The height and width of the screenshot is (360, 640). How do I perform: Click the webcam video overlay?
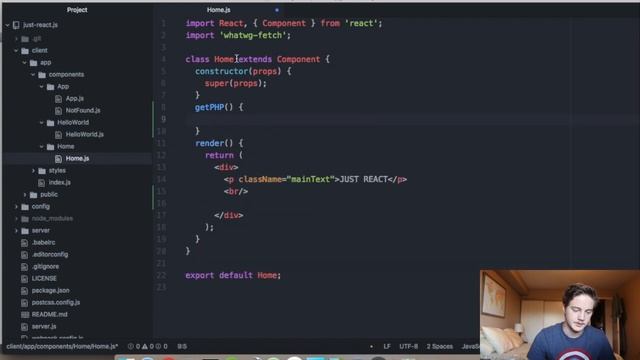click(x=560, y=314)
